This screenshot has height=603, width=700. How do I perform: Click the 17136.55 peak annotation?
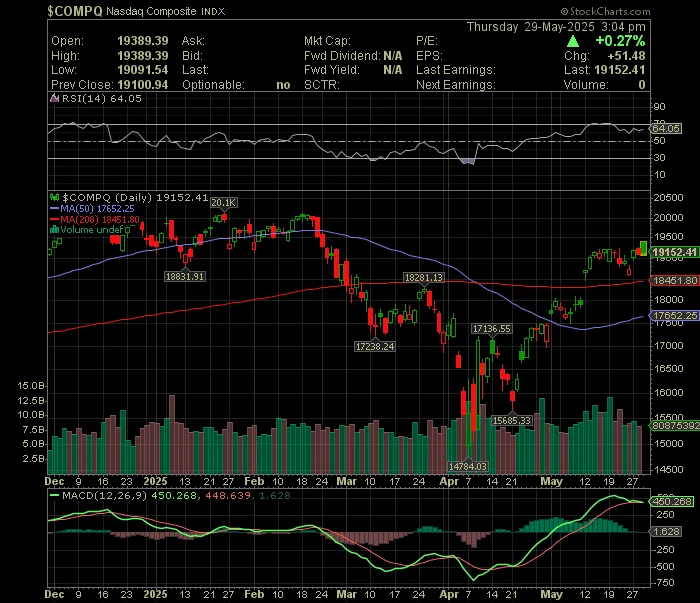pyautogui.click(x=492, y=329)
